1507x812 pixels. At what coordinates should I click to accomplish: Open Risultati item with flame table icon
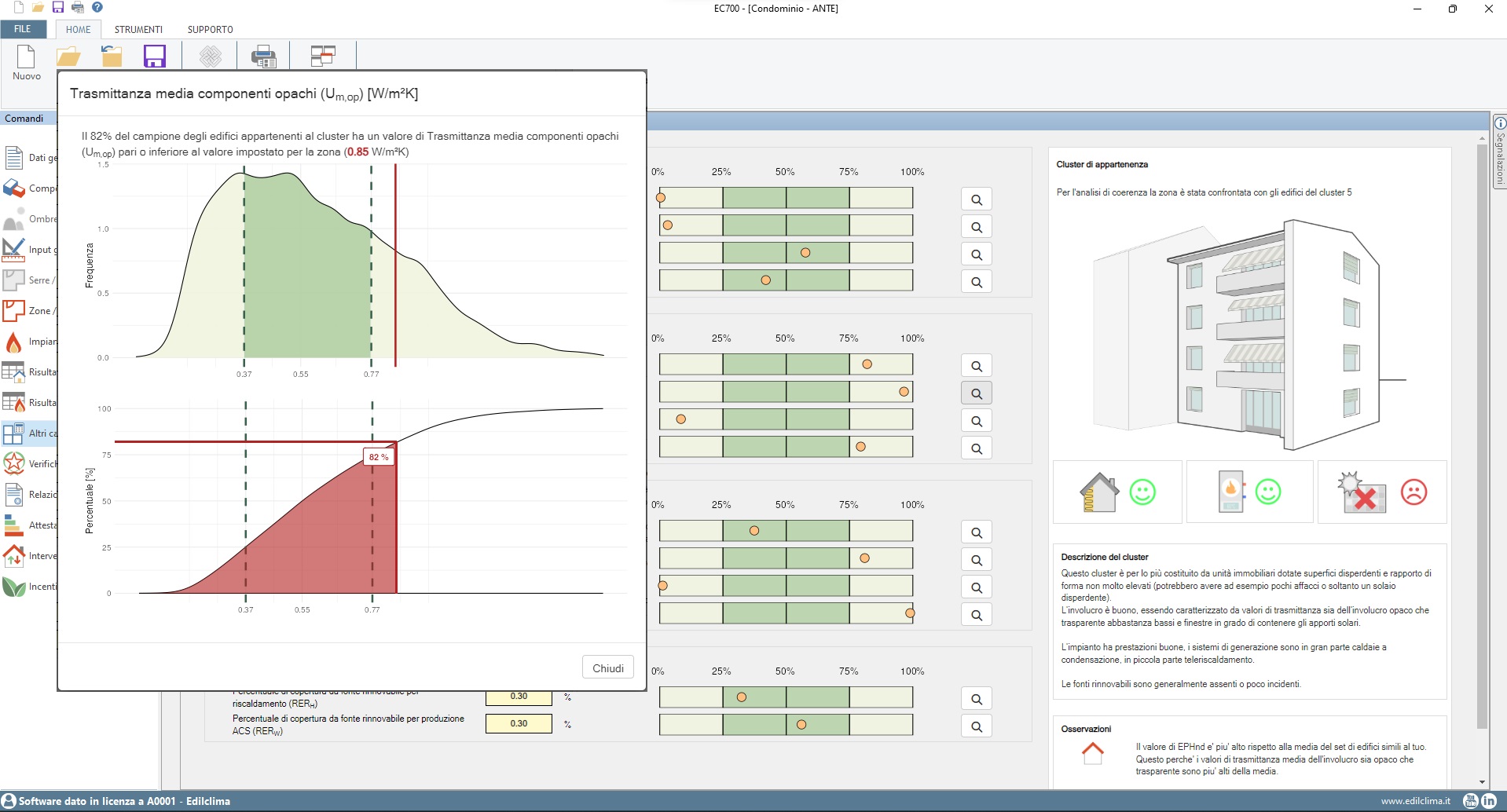point(30,403)
